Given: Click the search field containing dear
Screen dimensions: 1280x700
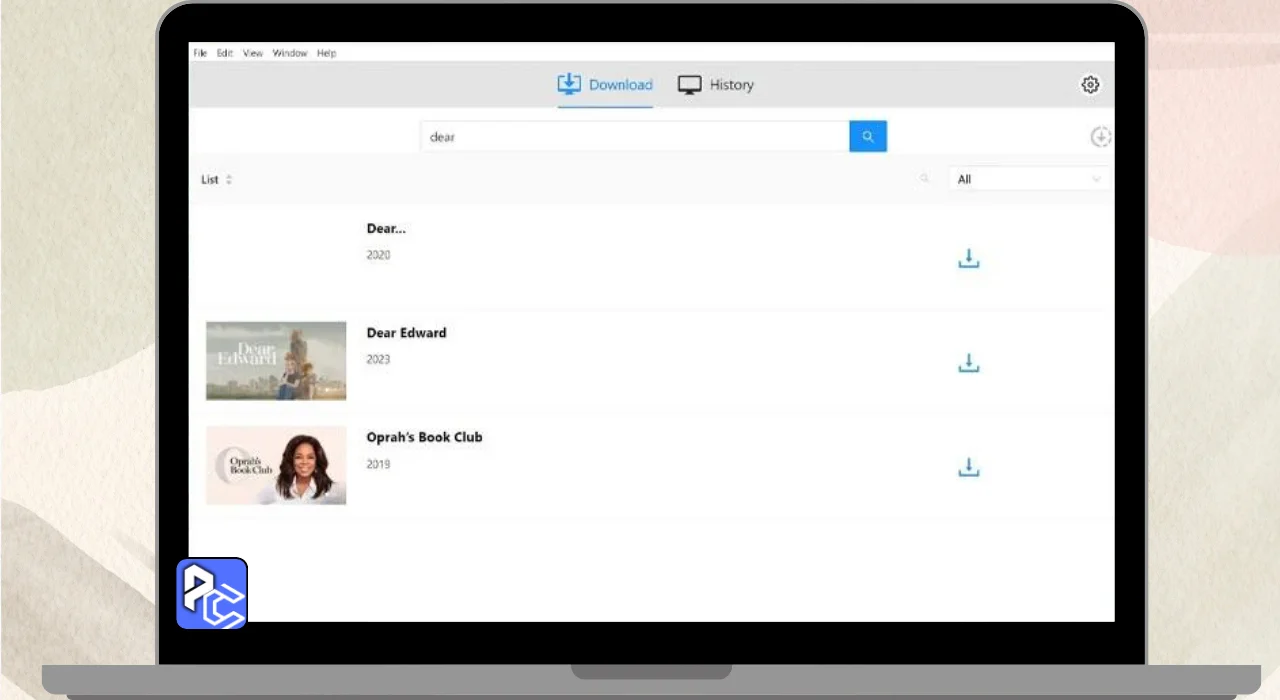Looking at the screenshot, I should coord(635,137).
